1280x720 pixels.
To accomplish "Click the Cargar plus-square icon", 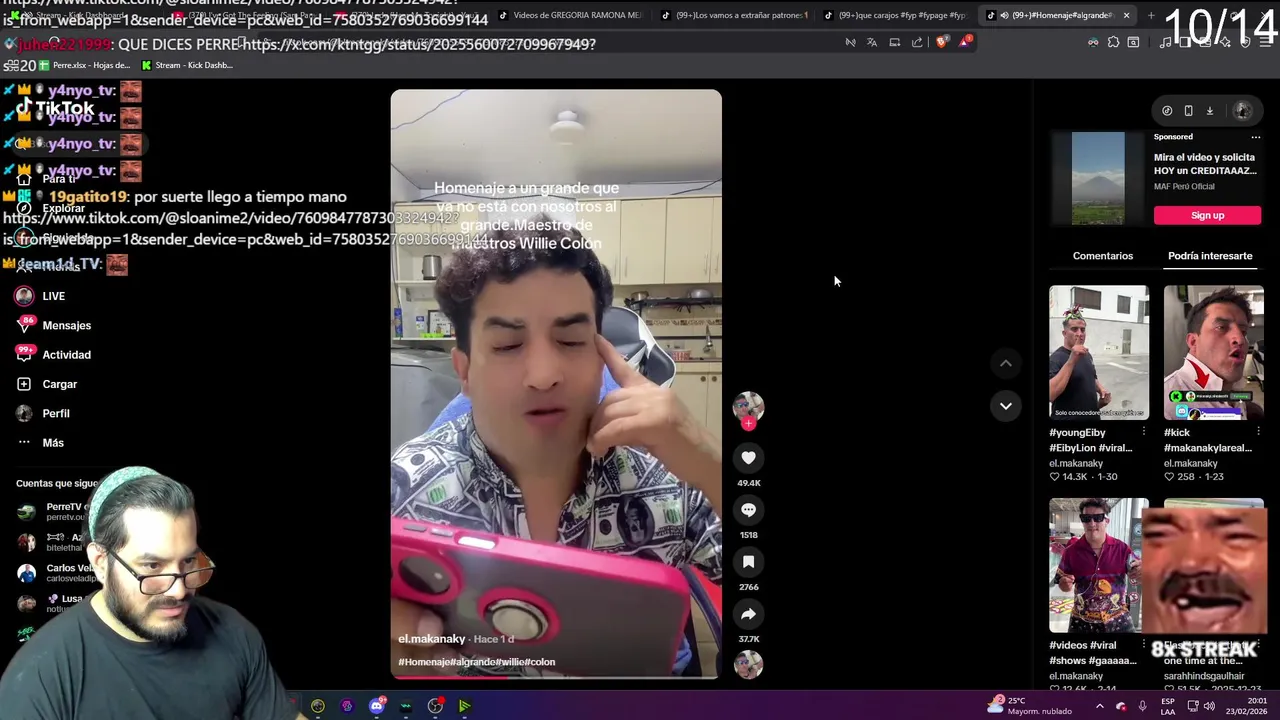I will 24,384.
